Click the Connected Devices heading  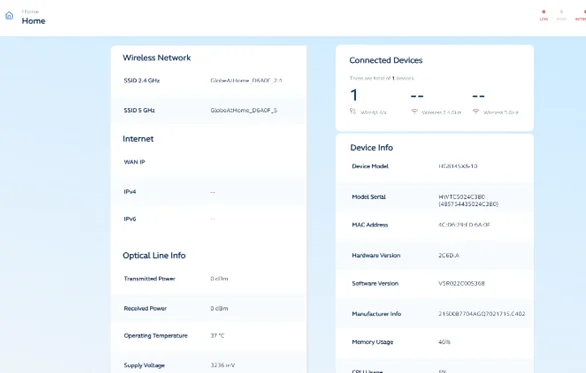(386, 60)
